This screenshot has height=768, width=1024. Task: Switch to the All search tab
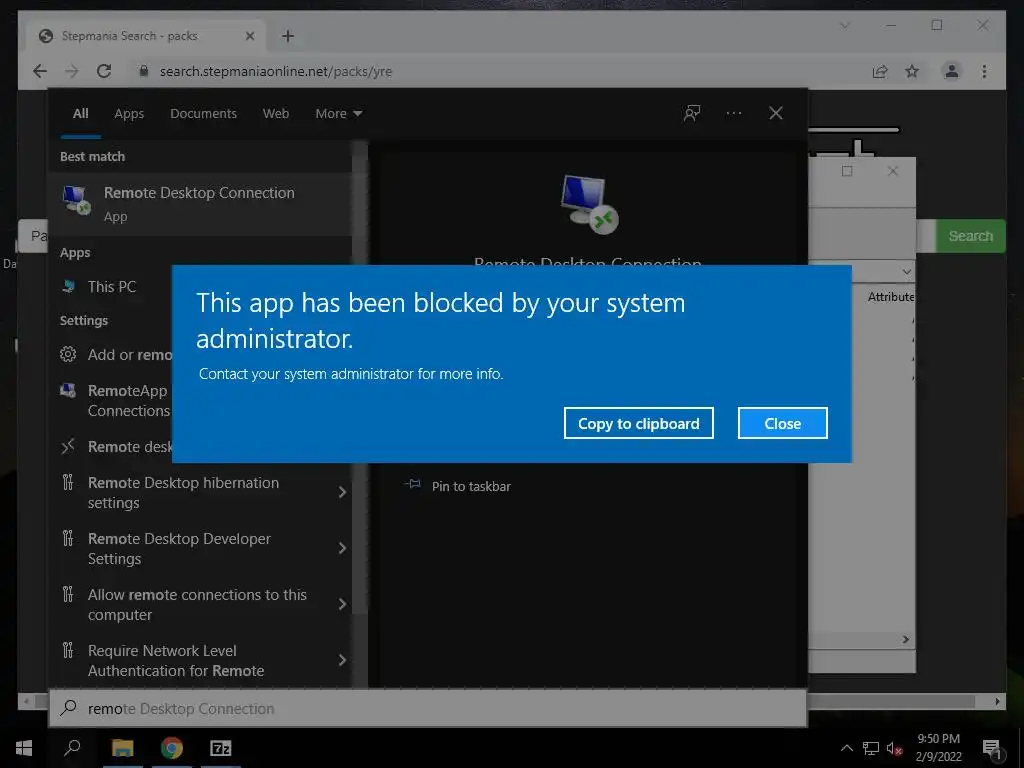click(x=80, y=114)
